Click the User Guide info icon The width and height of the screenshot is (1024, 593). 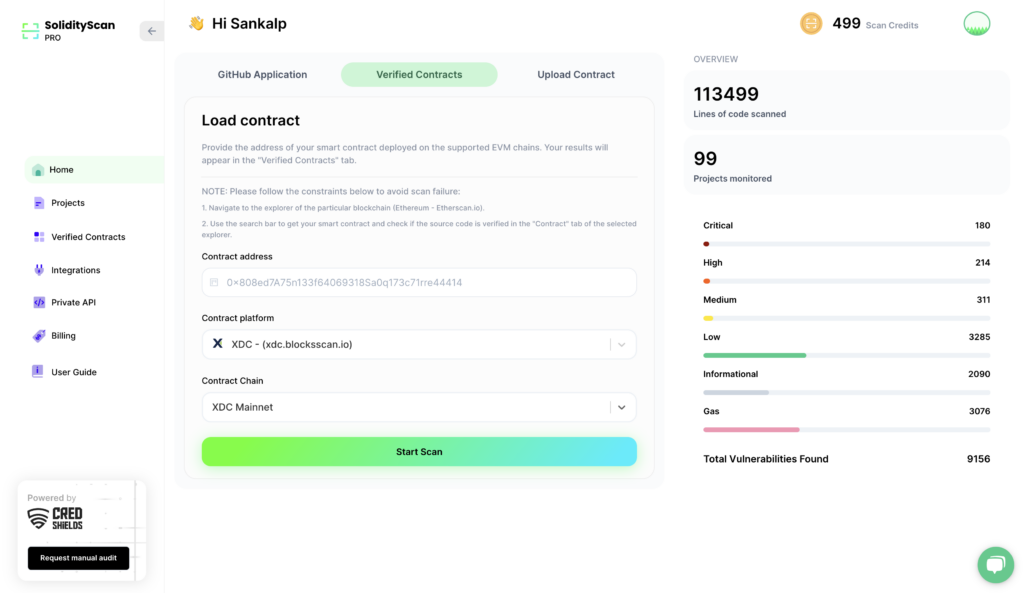pos(38,372)
